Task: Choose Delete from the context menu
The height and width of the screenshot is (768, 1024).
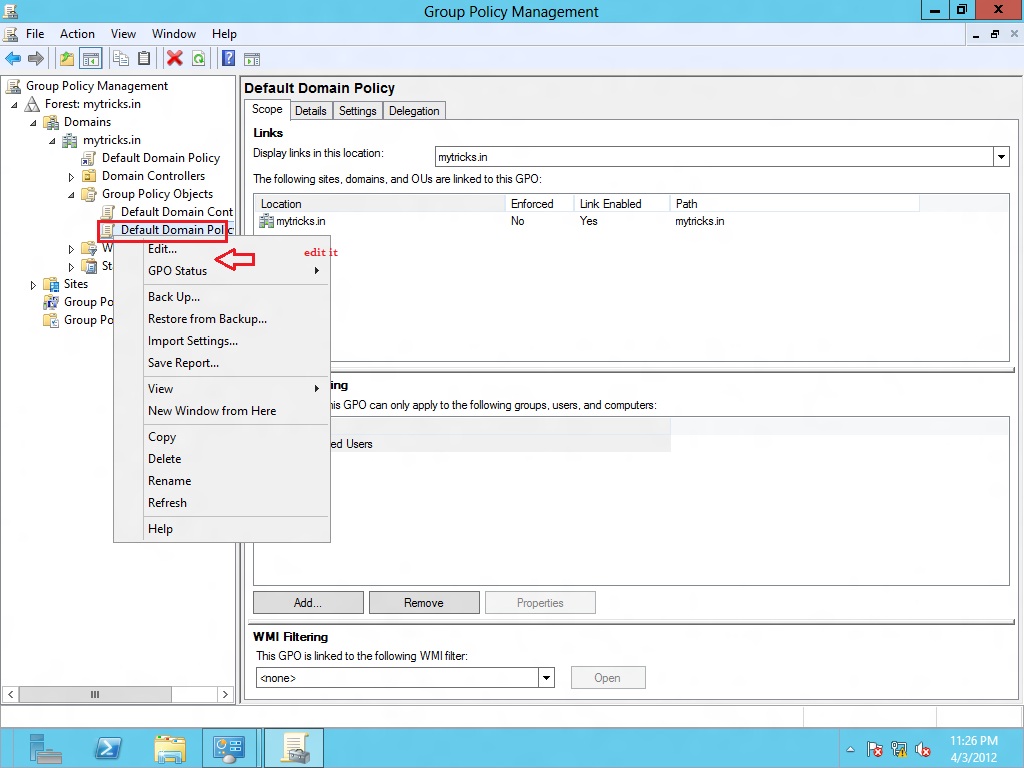Action: click(x=236, y=459)
